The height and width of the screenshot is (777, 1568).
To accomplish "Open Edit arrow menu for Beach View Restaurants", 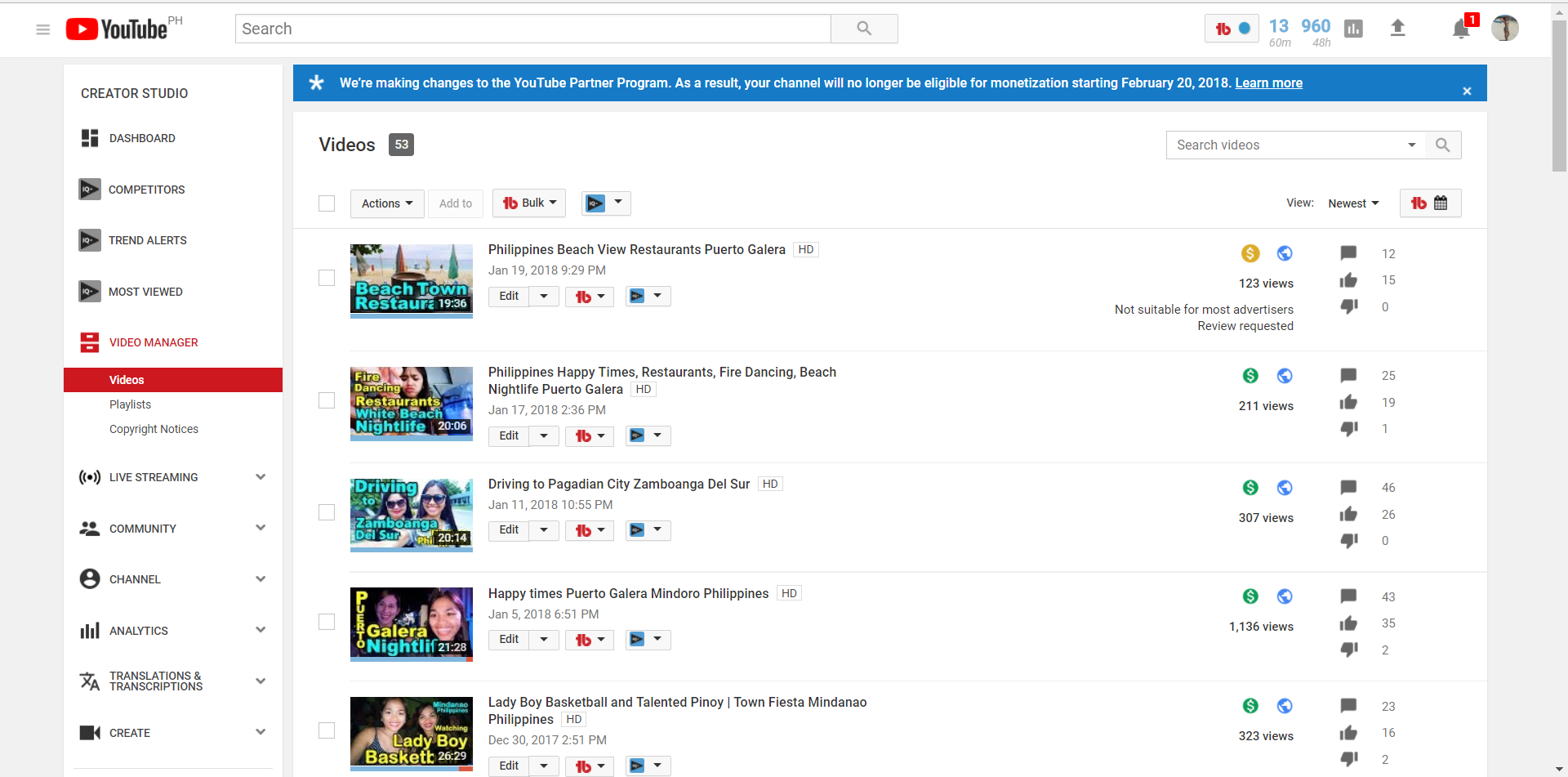I will pyautogui.click(x=544, y=296).
